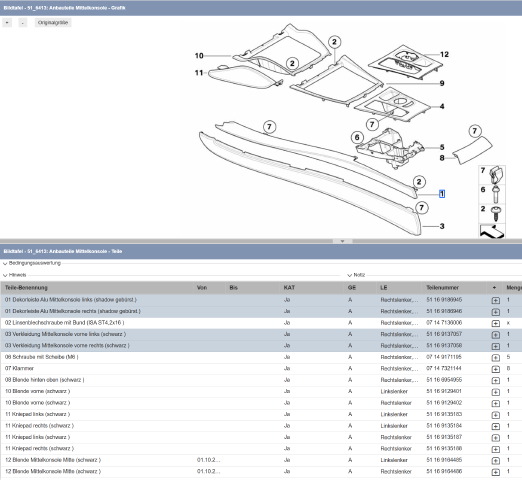Viewport: 522px width, 480px height.
Task: Add Dekorleiste Alu Mittelkonsole rechts to list
Action: pos(495,312)
